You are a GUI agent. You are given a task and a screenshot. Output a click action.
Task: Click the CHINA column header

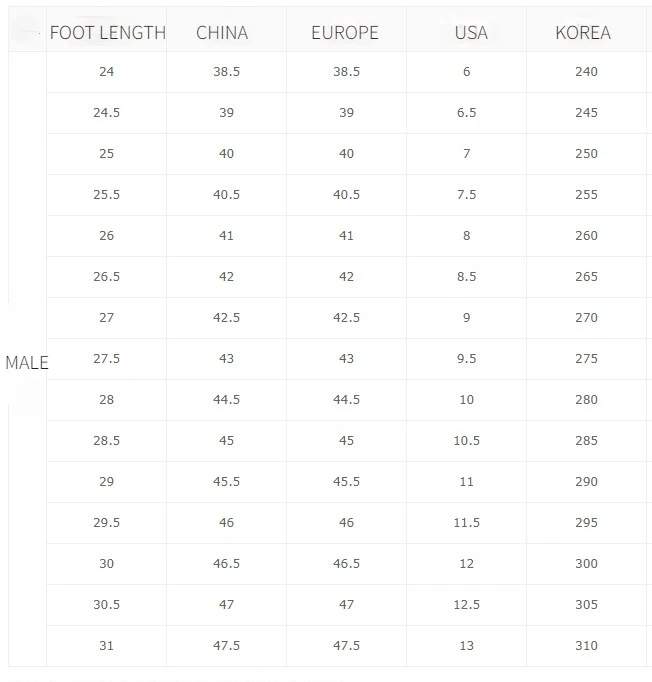222,33
